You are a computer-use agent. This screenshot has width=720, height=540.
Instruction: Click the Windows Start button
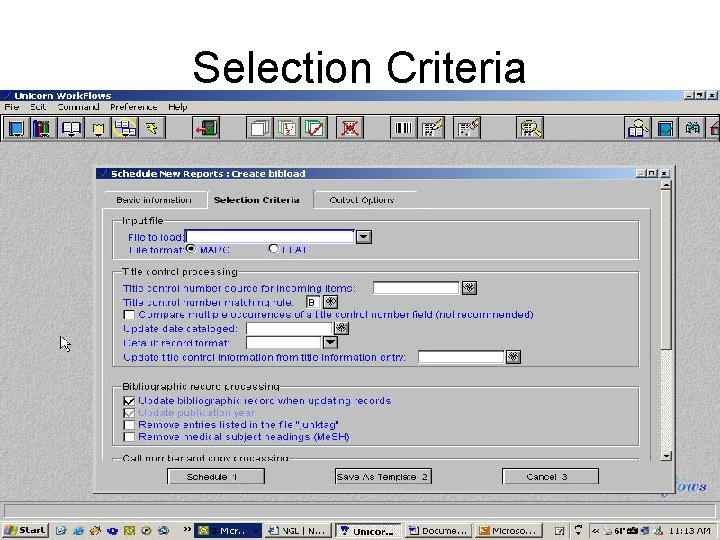click(25, 530)
